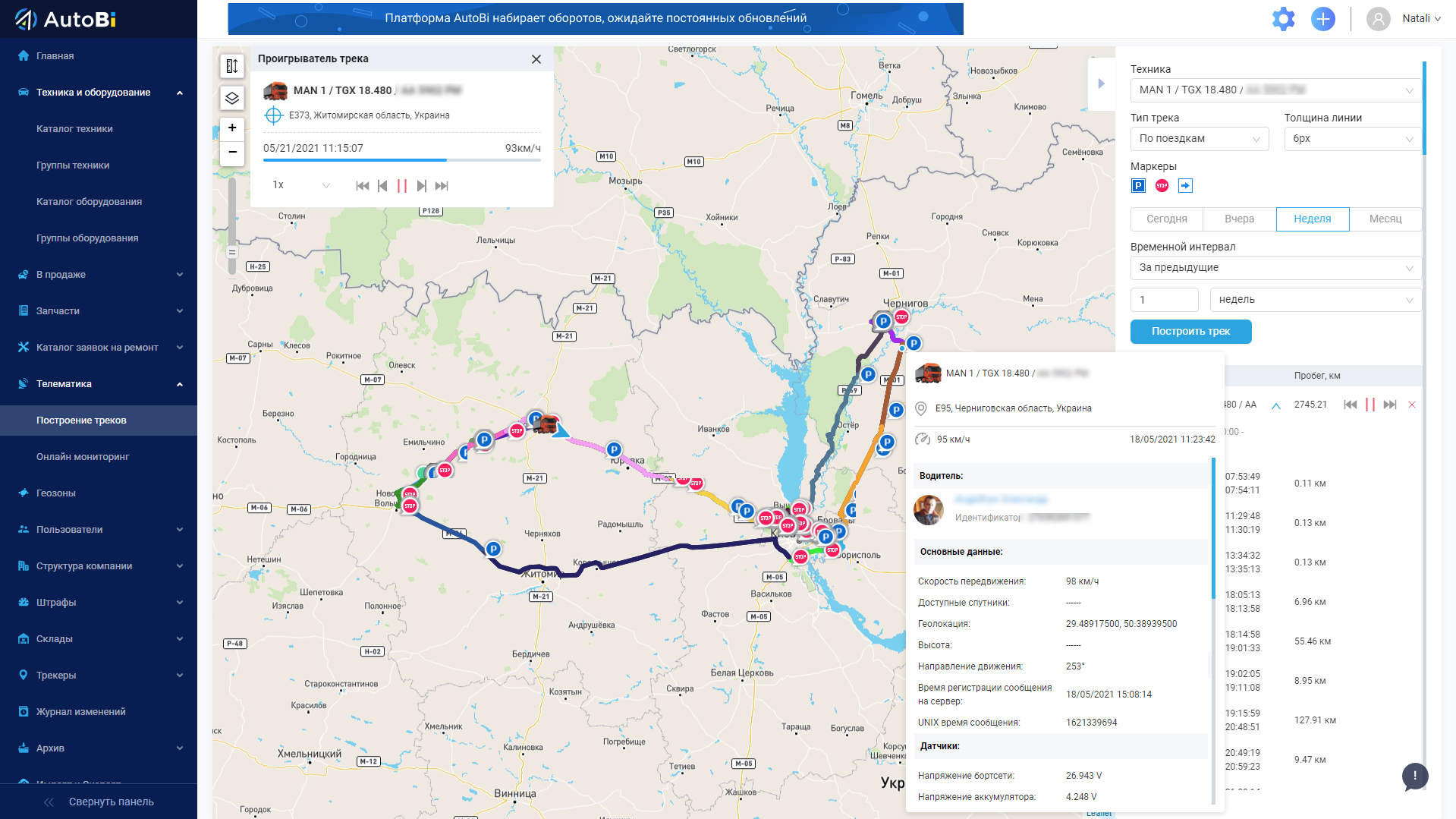The image size is (1456, 819).
Task: Rewind track in the trips list row
Action: pyautogui.click(x=1351, y=405)
